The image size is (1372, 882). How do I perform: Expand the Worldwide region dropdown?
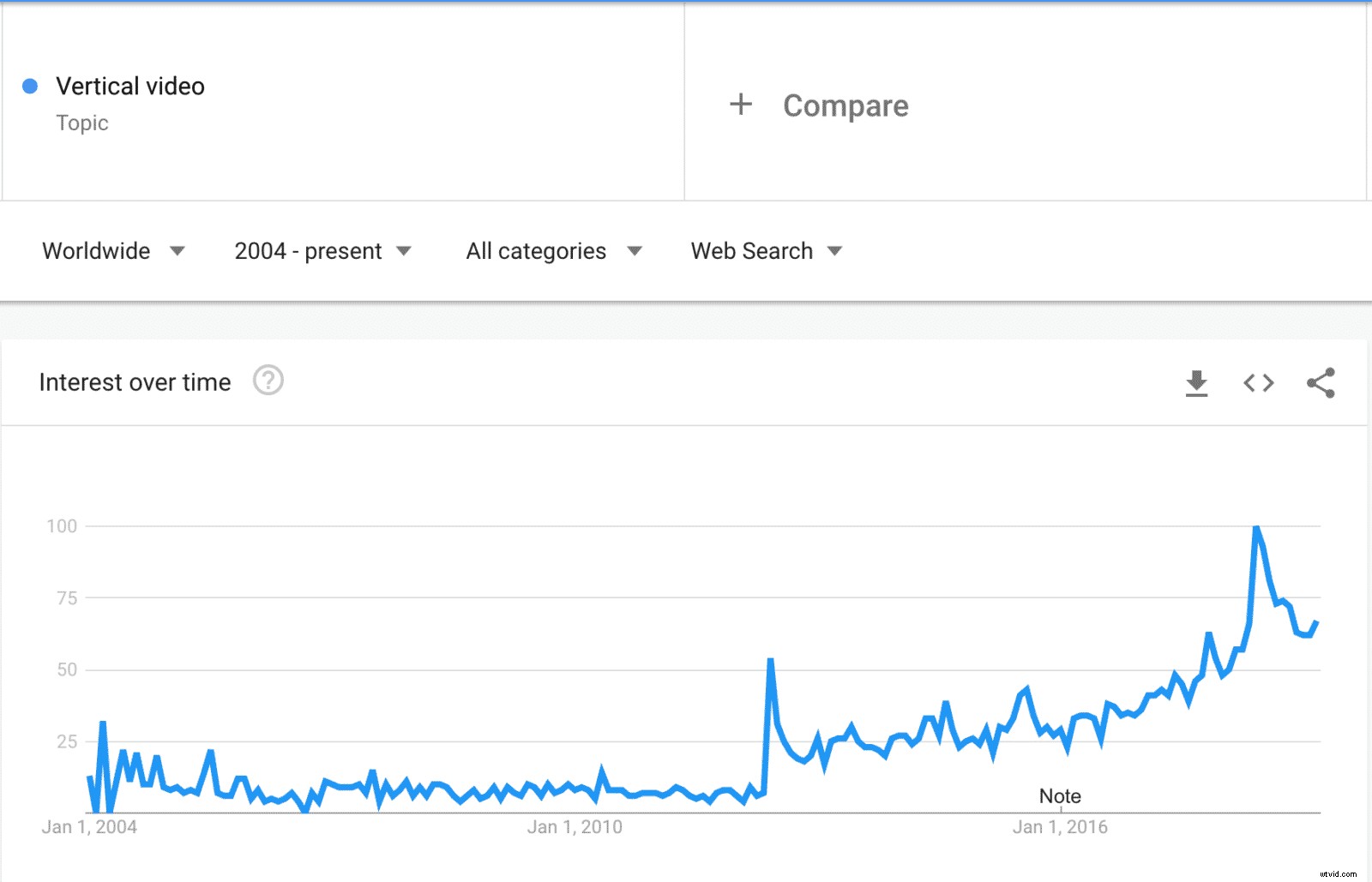(x=113, y=251)
